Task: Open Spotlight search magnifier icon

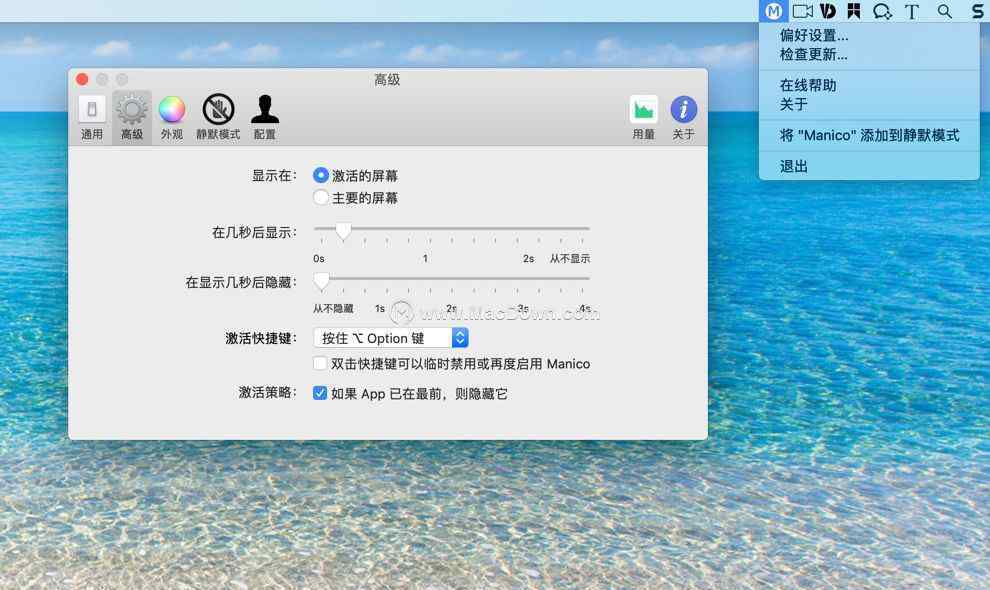Action: [x=945, y=11]
